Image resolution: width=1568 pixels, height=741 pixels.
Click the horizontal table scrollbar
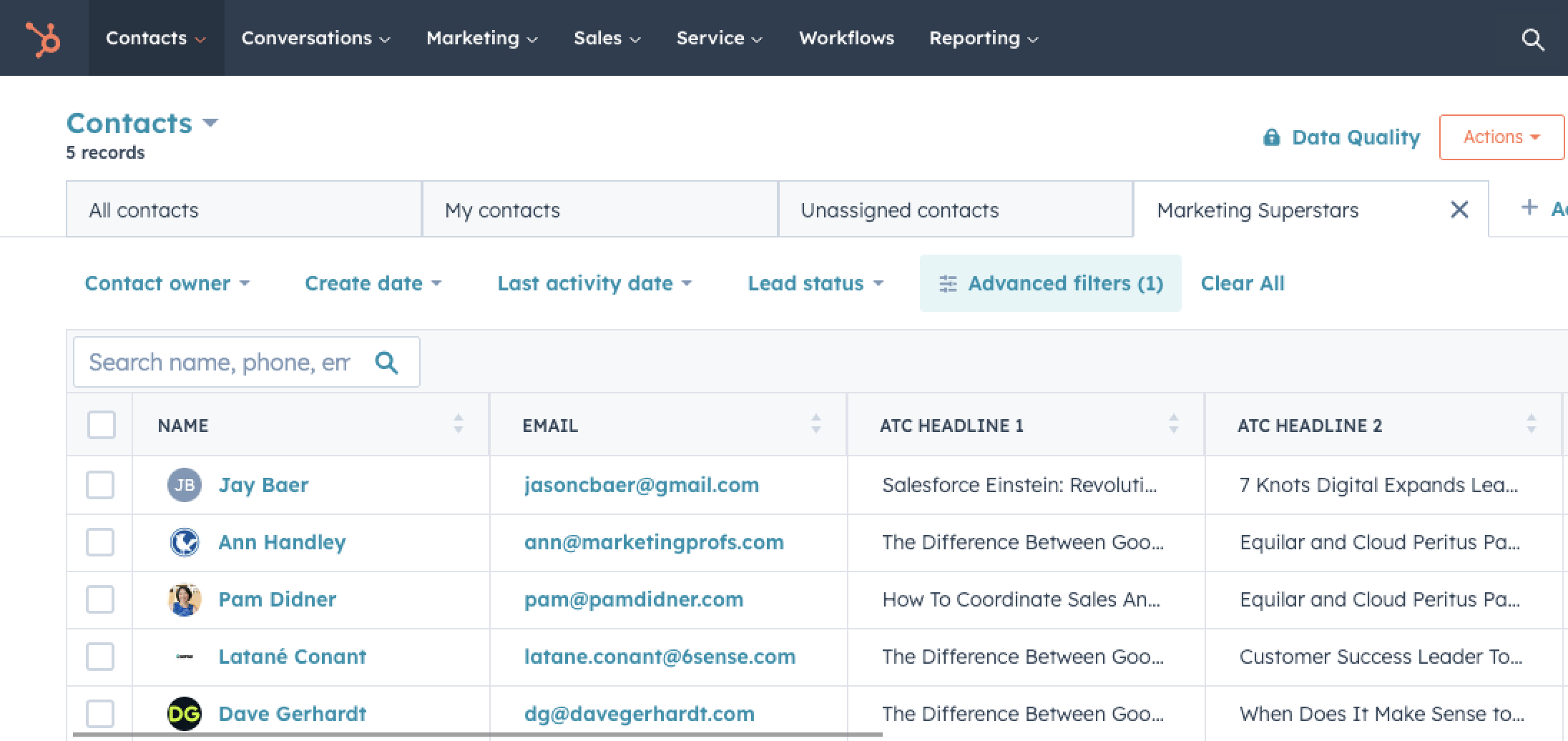477,735
